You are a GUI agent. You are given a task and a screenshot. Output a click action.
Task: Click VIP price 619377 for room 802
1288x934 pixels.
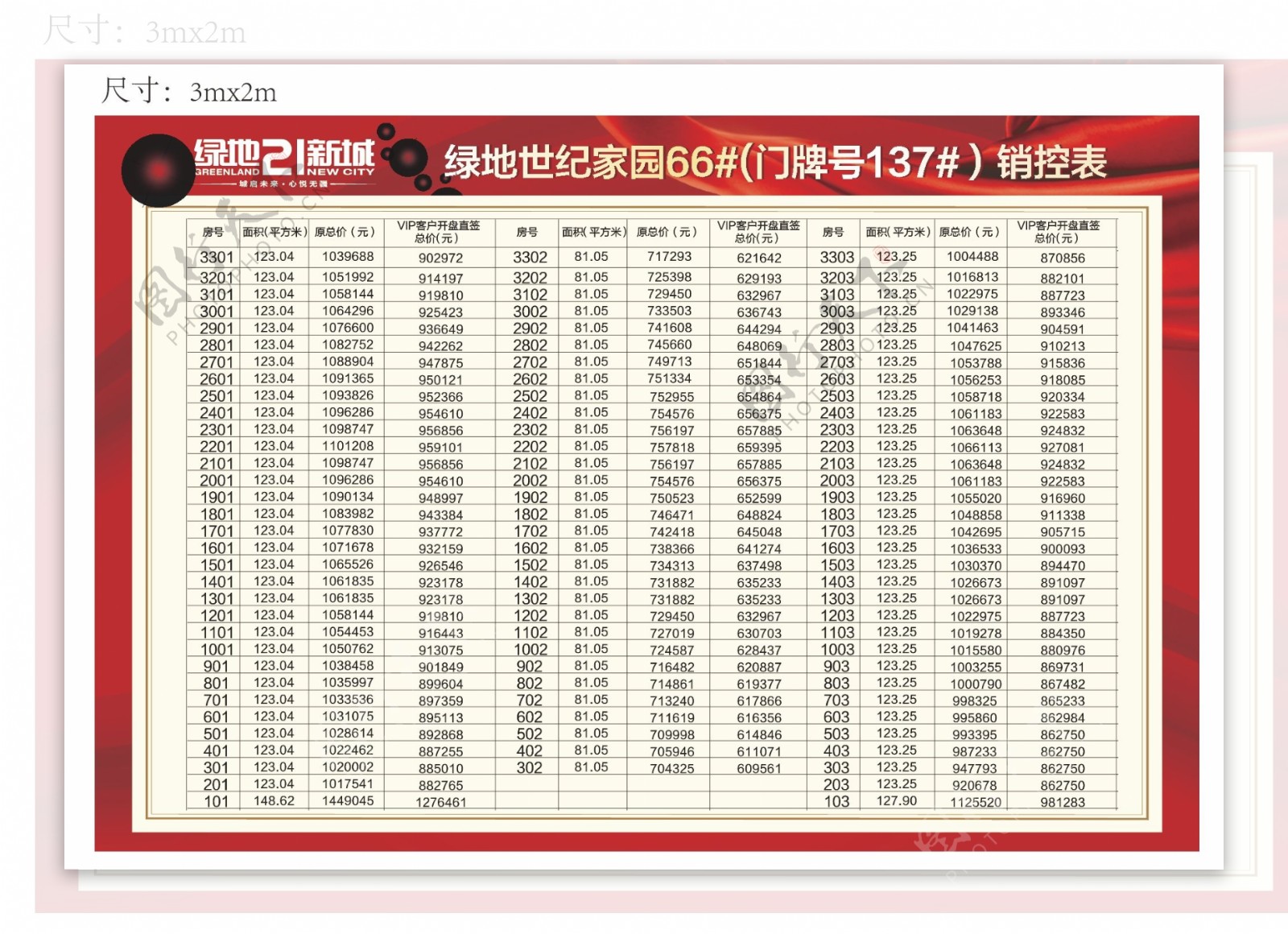(759, 684)
